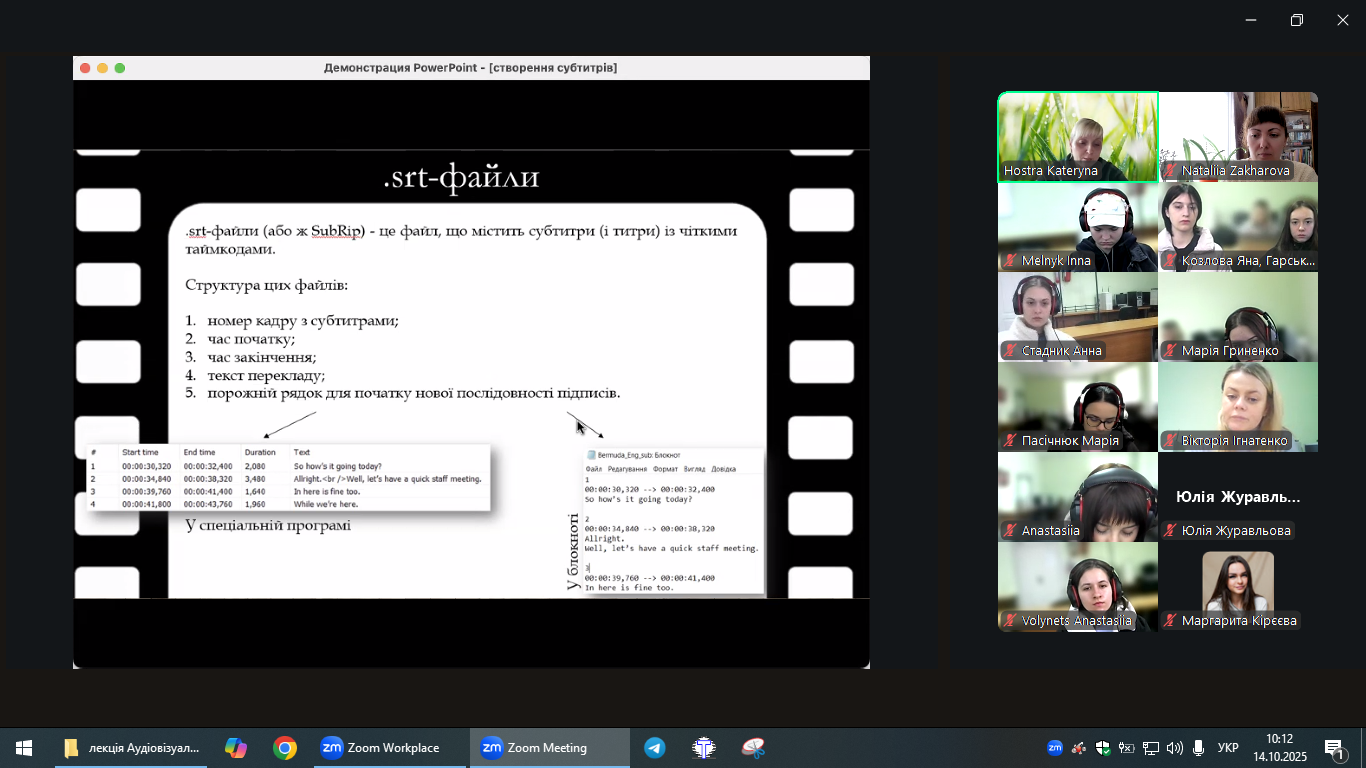Click the Юлія Журавльова participant tile
Image resolution: width=1366 pixels, height=768 pixels.
[x=1238, y=497]
